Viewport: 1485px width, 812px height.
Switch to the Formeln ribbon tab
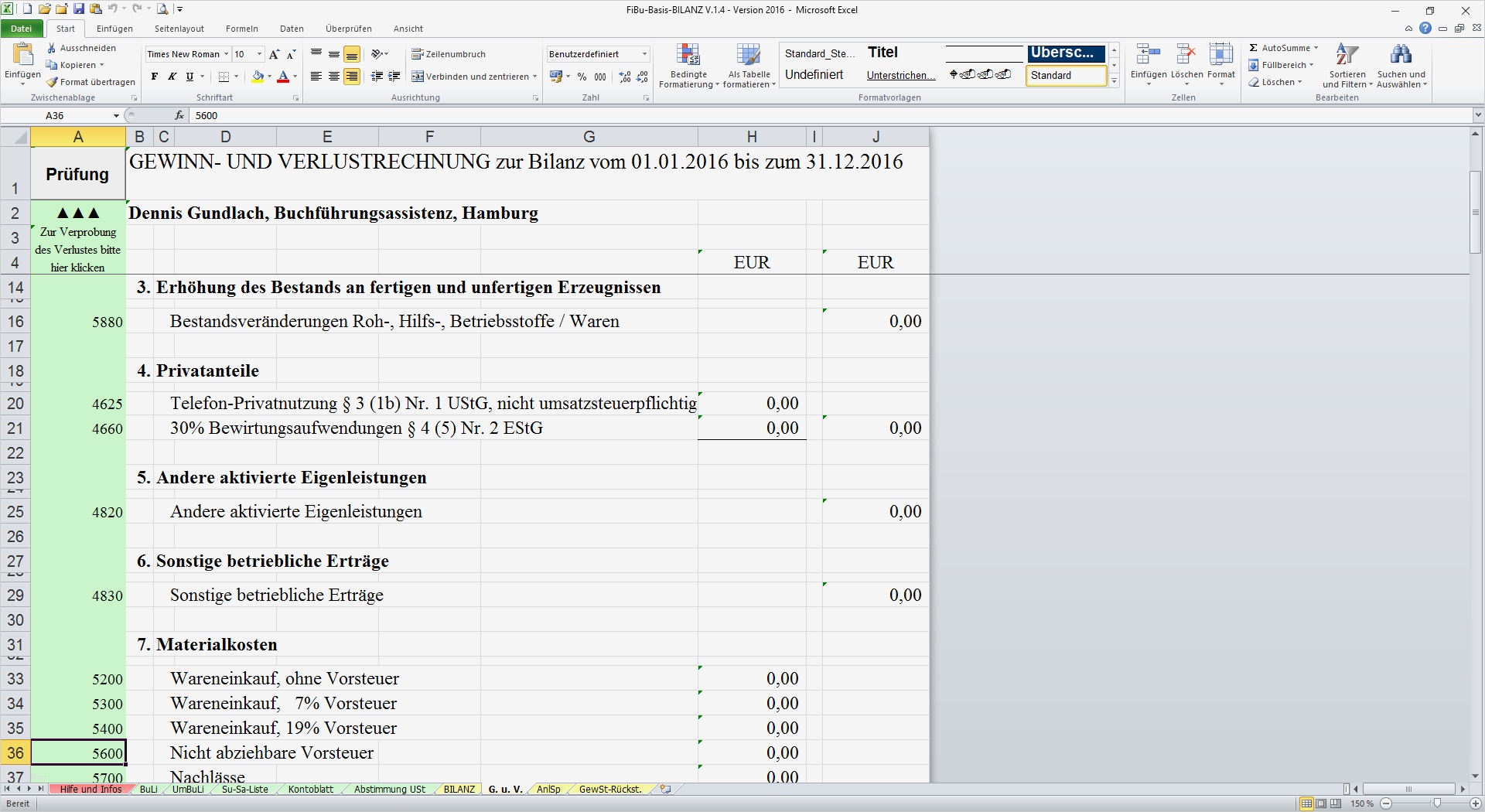[x=242, y=29]
